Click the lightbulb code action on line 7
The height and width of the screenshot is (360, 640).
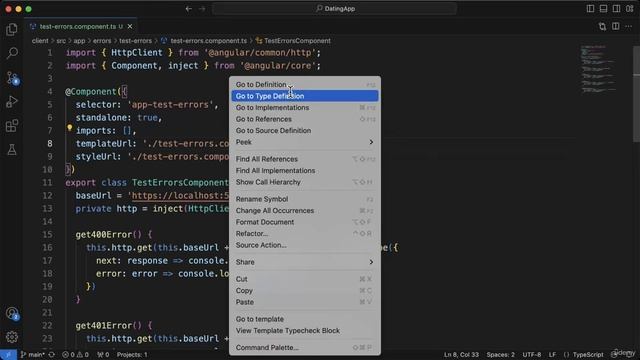coord(69,128)
